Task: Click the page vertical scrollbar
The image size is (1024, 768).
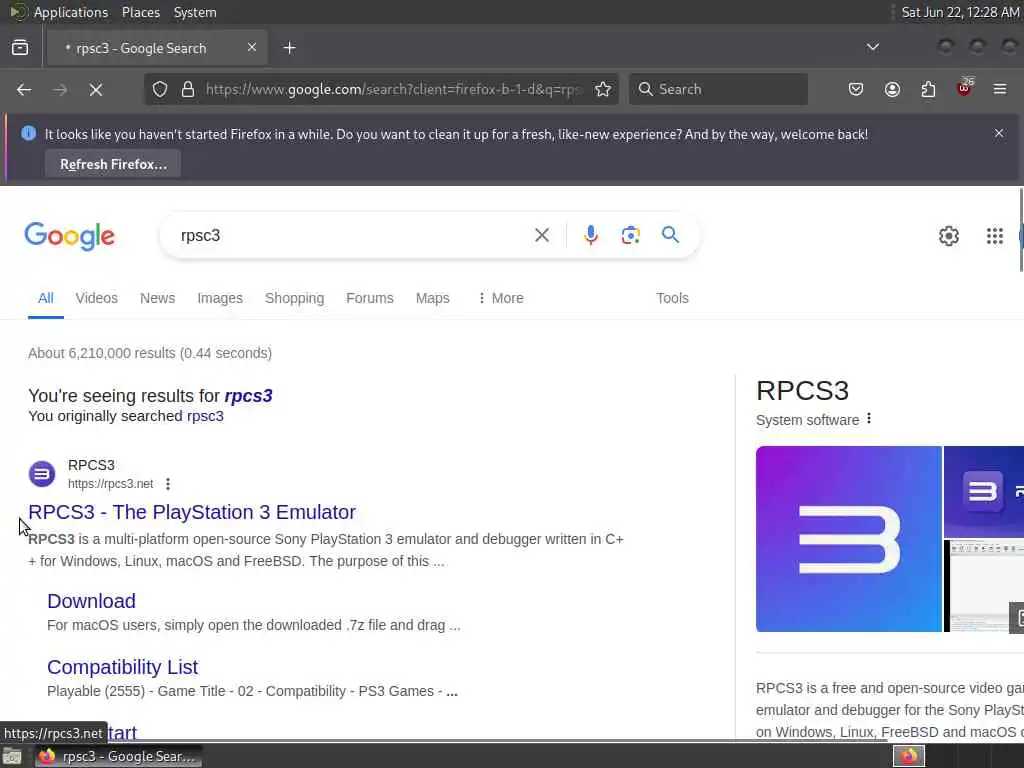Action: coord(1020,229)
